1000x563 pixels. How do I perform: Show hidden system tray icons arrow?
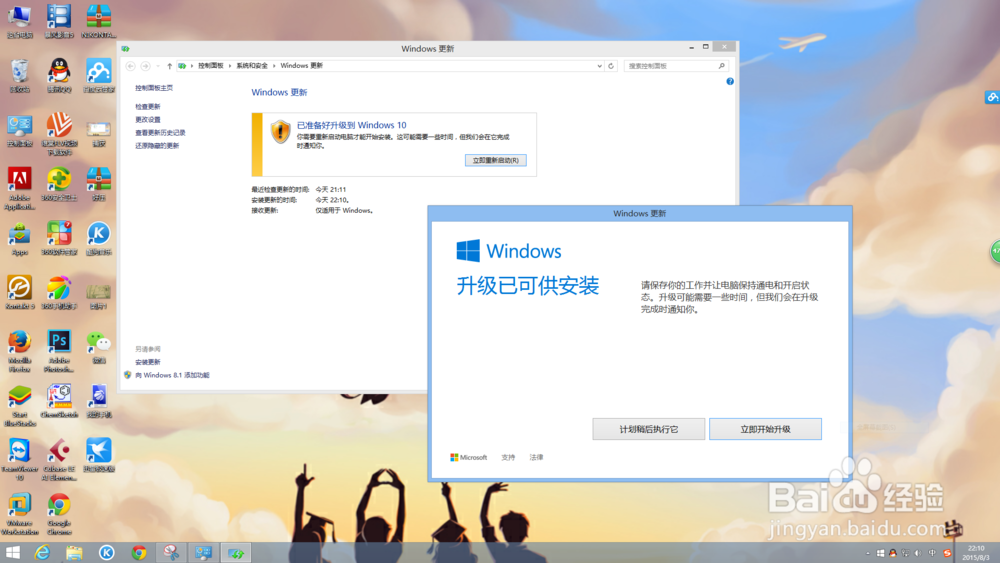click(x=867, y=553)
